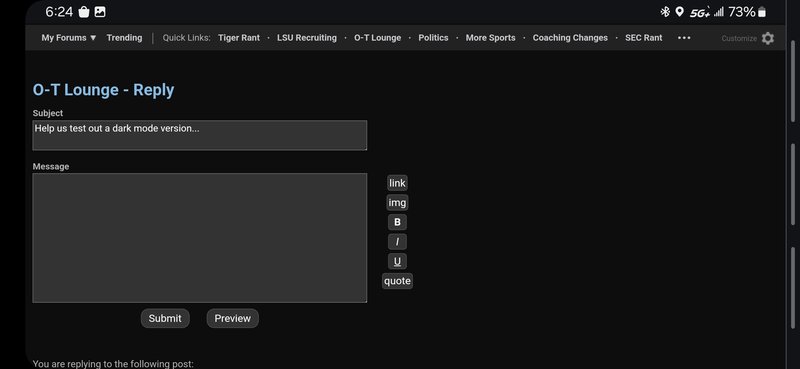Focus the Subject text field

pyautogui.click(x=199, y=135)
